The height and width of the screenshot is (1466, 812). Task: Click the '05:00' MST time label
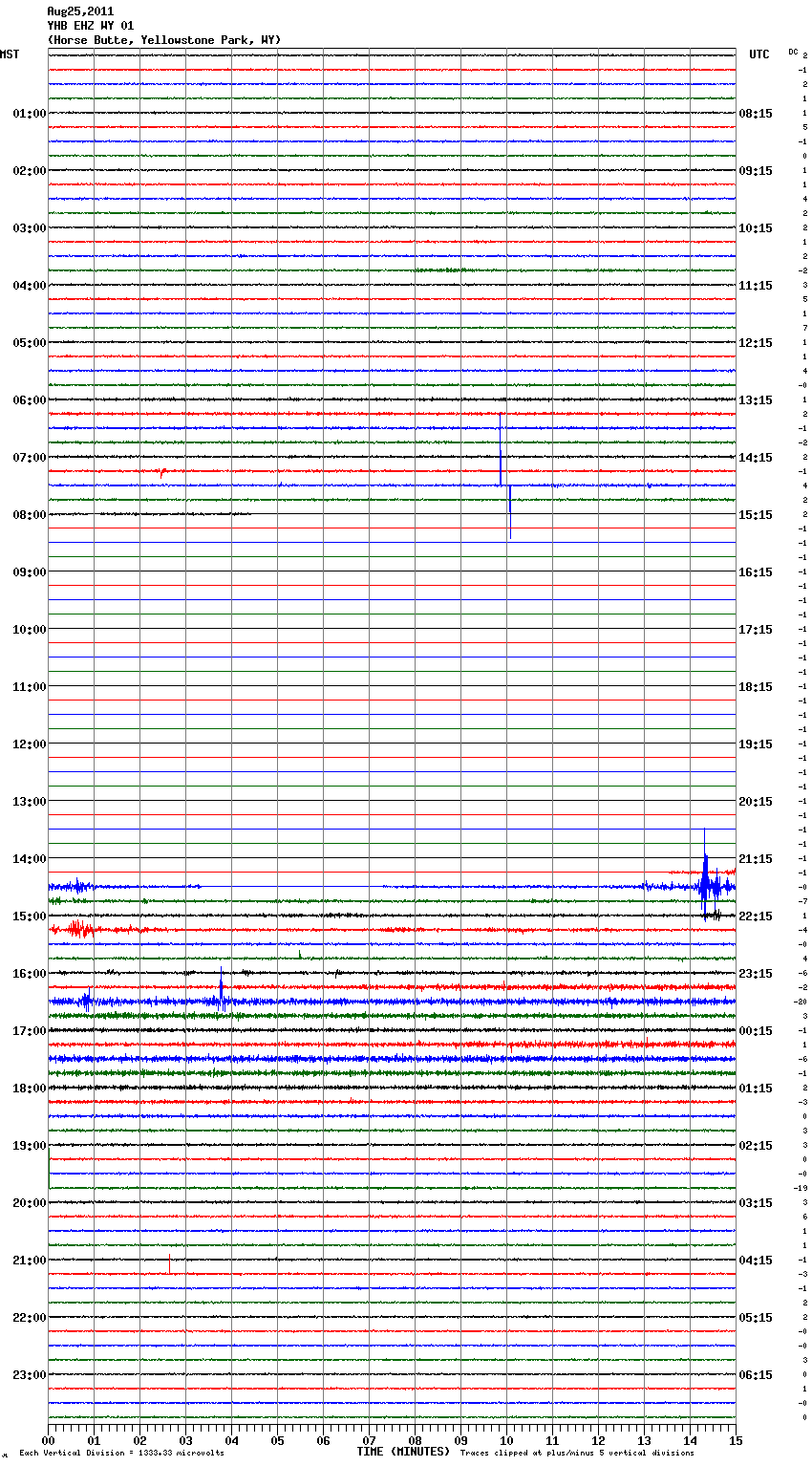pyautogui.click(x=29, y=343)
